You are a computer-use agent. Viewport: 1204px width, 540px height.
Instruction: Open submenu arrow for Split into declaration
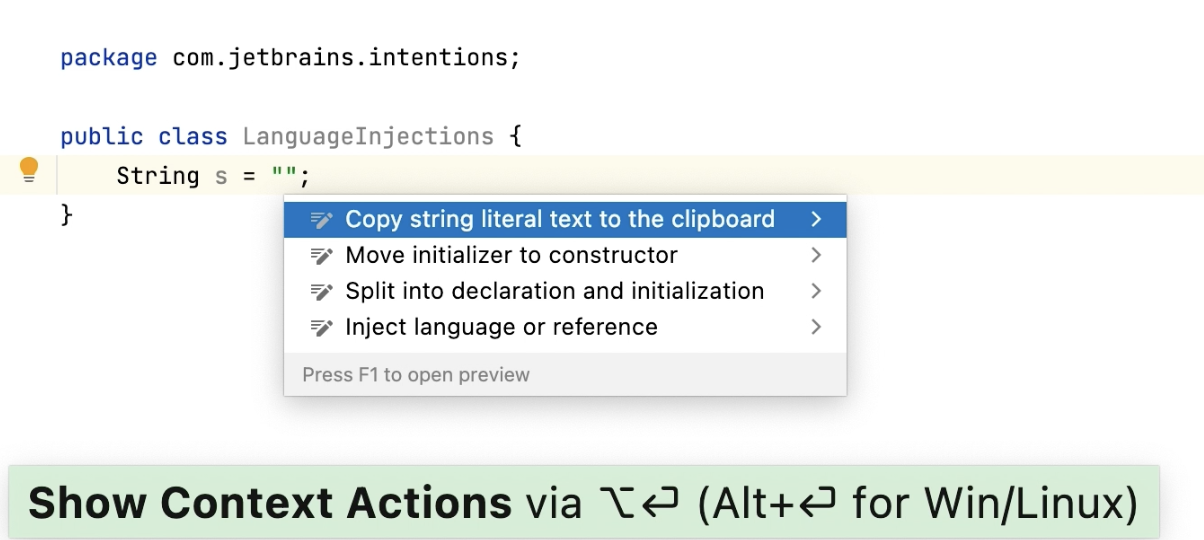coord(816,291)
